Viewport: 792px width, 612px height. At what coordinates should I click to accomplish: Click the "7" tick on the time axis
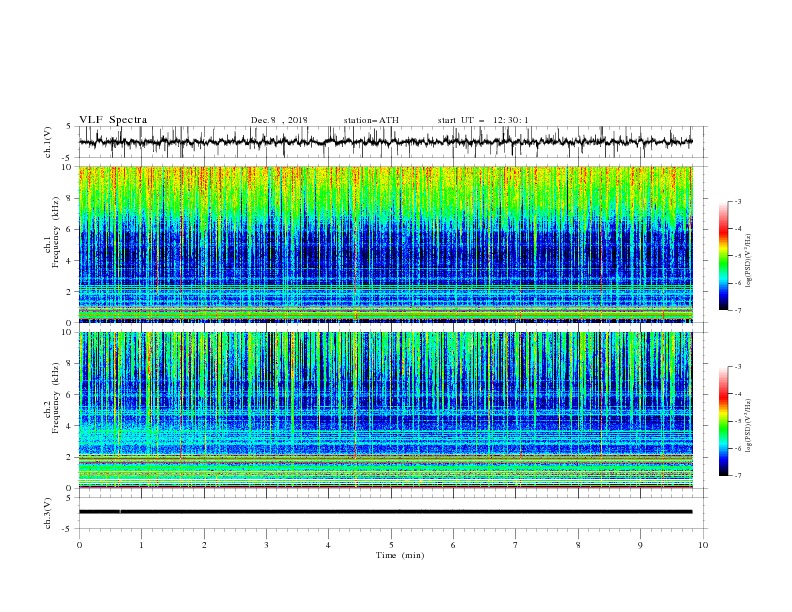(516, 545)
